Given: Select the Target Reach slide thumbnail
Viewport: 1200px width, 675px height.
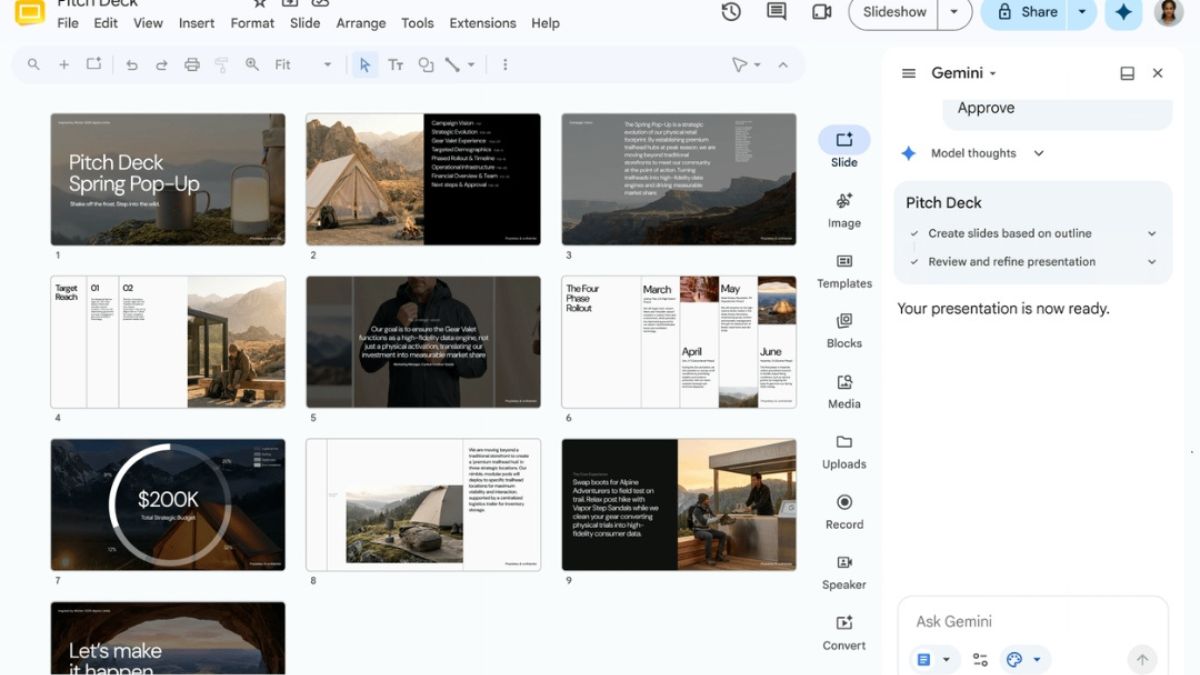Looking at the screenshot, I should click(168, 342).
